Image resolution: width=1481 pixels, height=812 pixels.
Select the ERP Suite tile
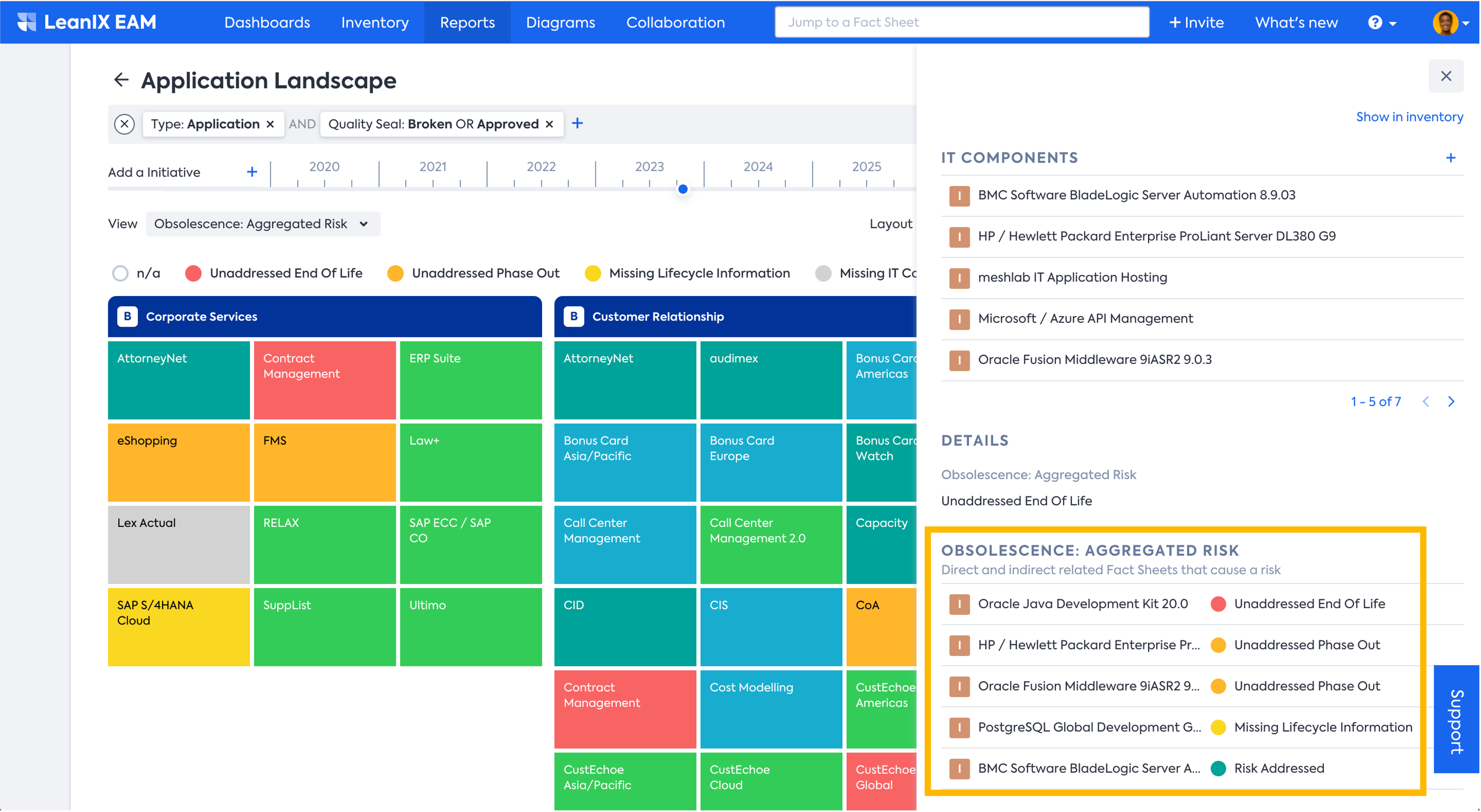470,380
